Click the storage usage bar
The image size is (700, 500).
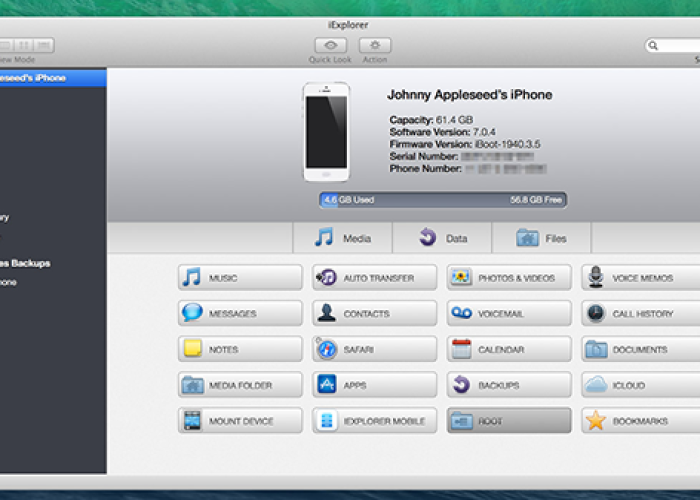(x=443, y=200)
